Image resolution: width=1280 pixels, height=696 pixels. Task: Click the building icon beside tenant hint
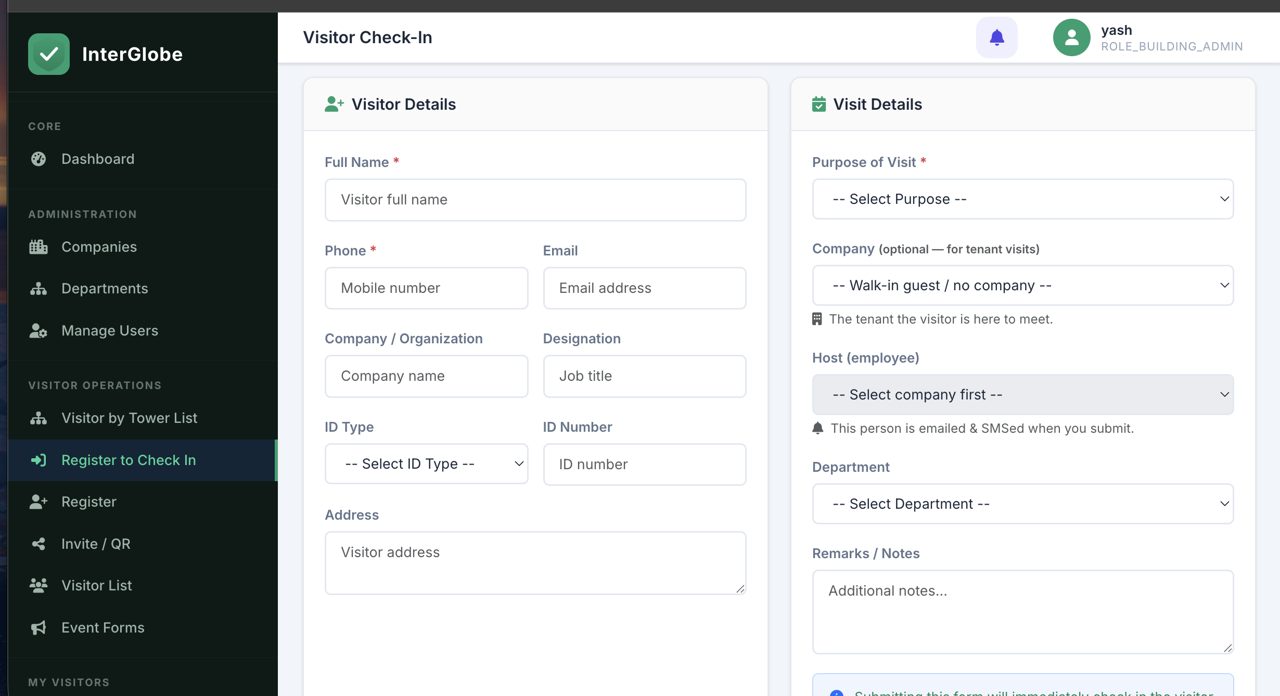pyautogui.click(x=817, y=319)
